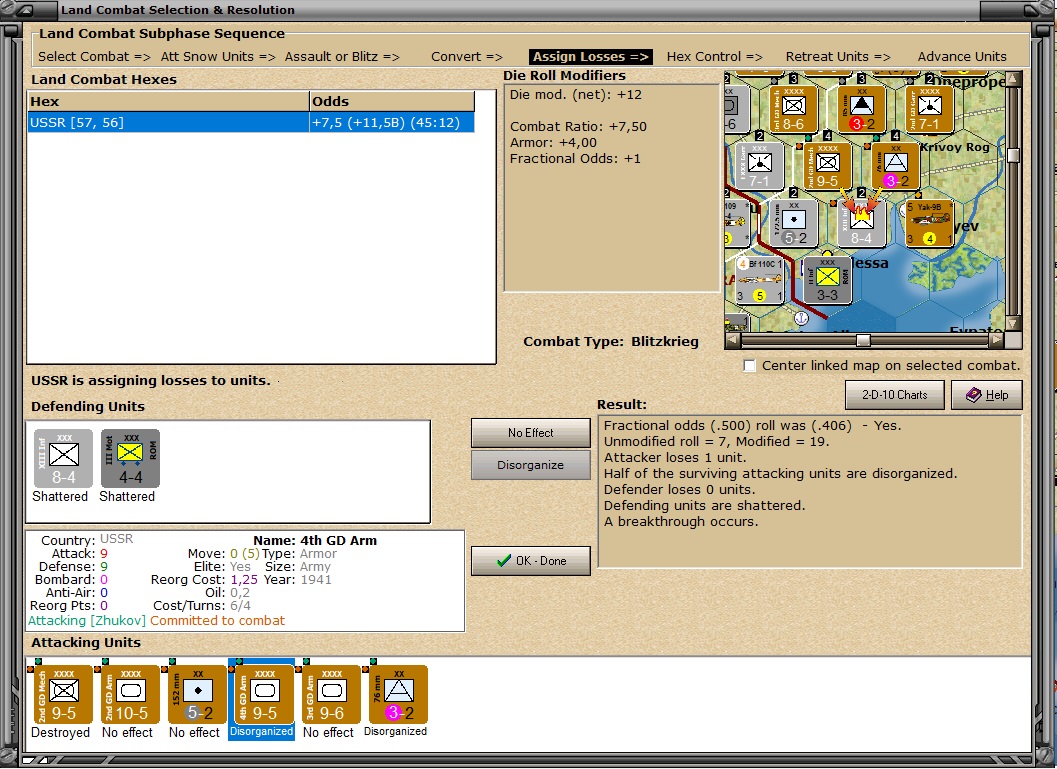Click the 'Die mod. (net): +12' line
Screen dimensions: 1057x769
pyautogui.click(x=576, y=94)
